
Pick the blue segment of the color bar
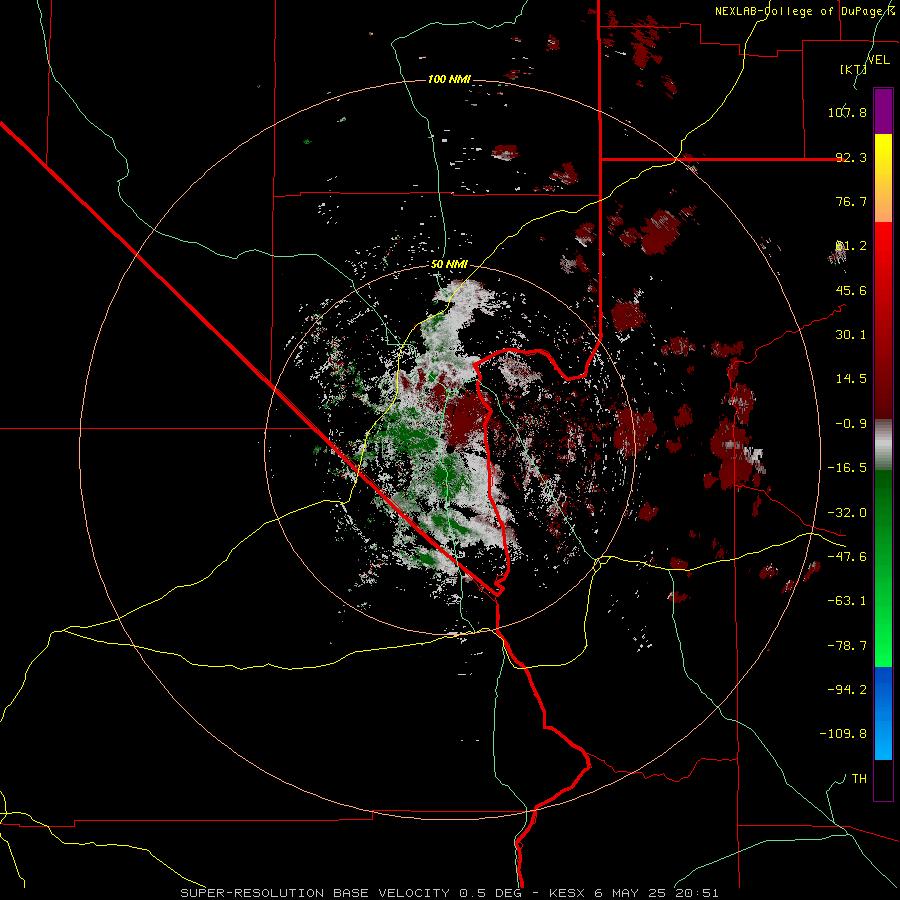point(883,713)
